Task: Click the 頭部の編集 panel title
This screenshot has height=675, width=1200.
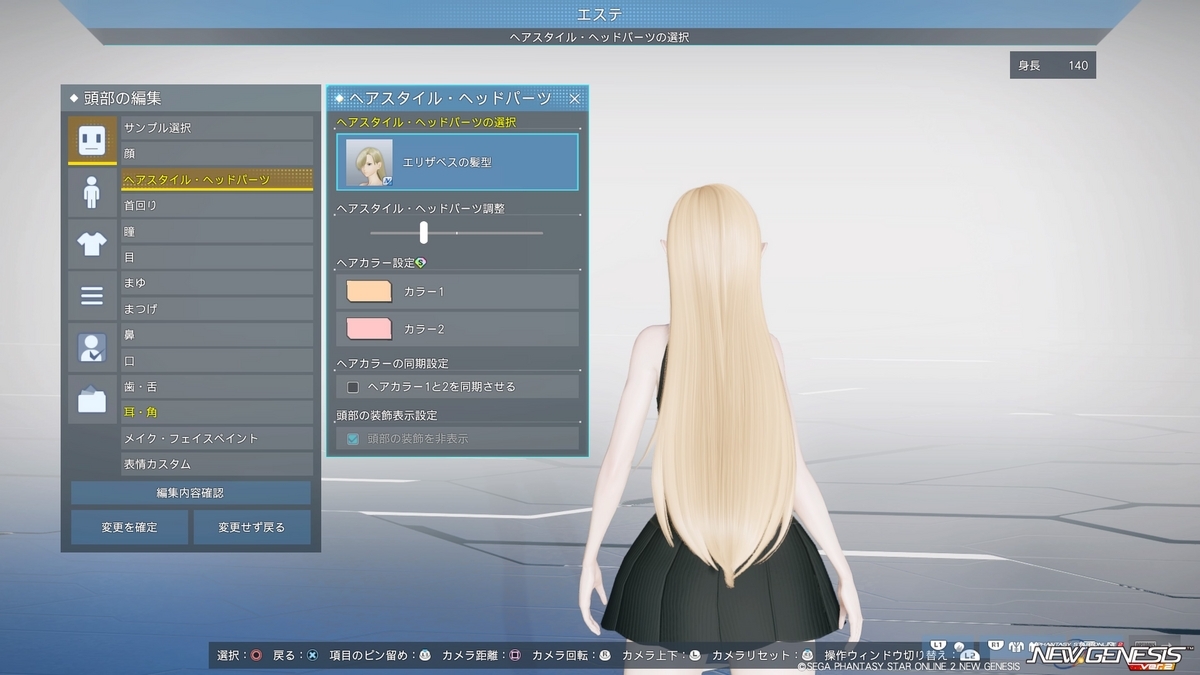Action: (122, 98)
